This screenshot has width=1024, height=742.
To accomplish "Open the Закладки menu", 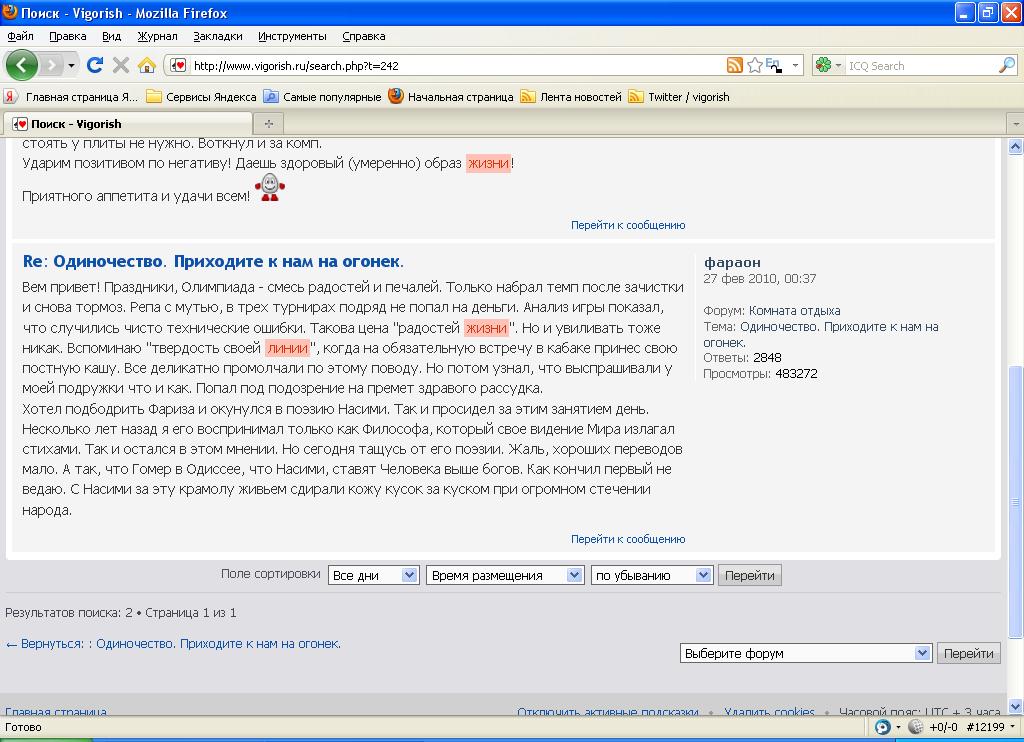I will 217,36.
